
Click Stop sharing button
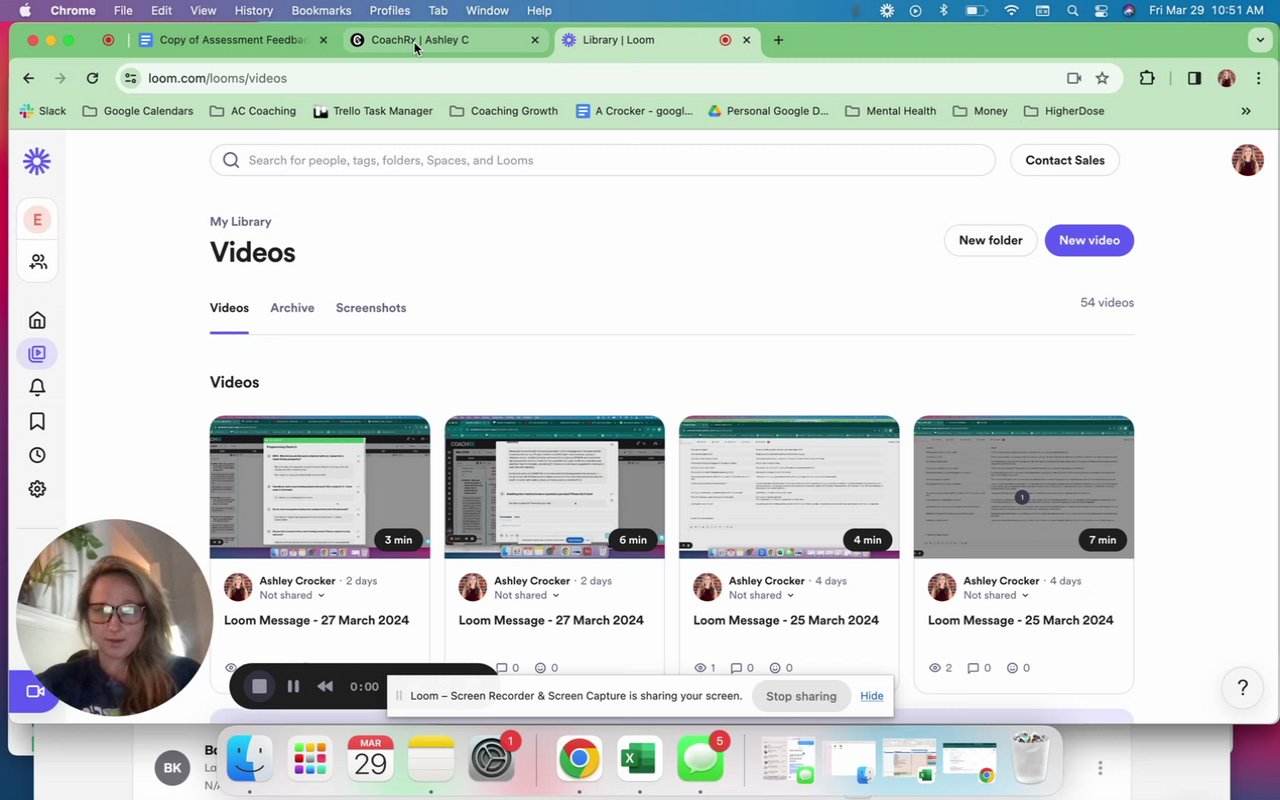pos(801,696)
